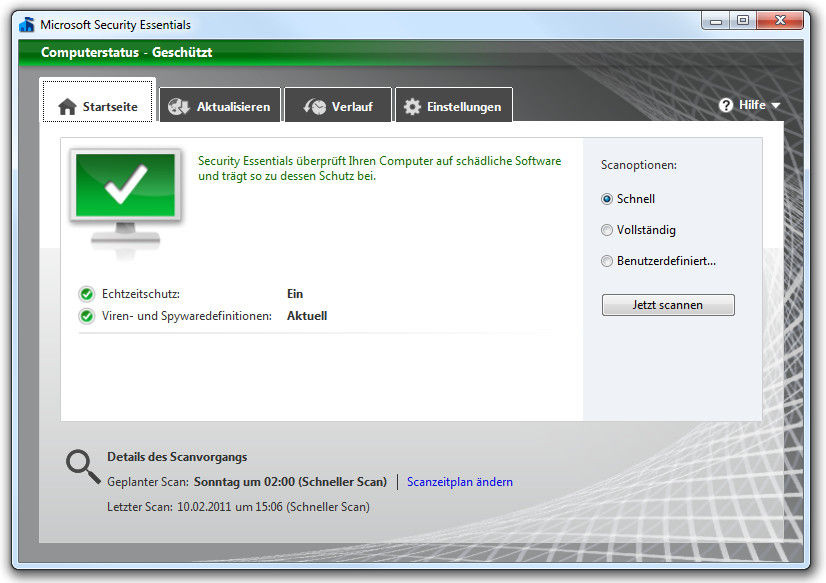The image size is (826, 583).
Task: Go to the Einstellungen tab
Action: click(454, 105)
